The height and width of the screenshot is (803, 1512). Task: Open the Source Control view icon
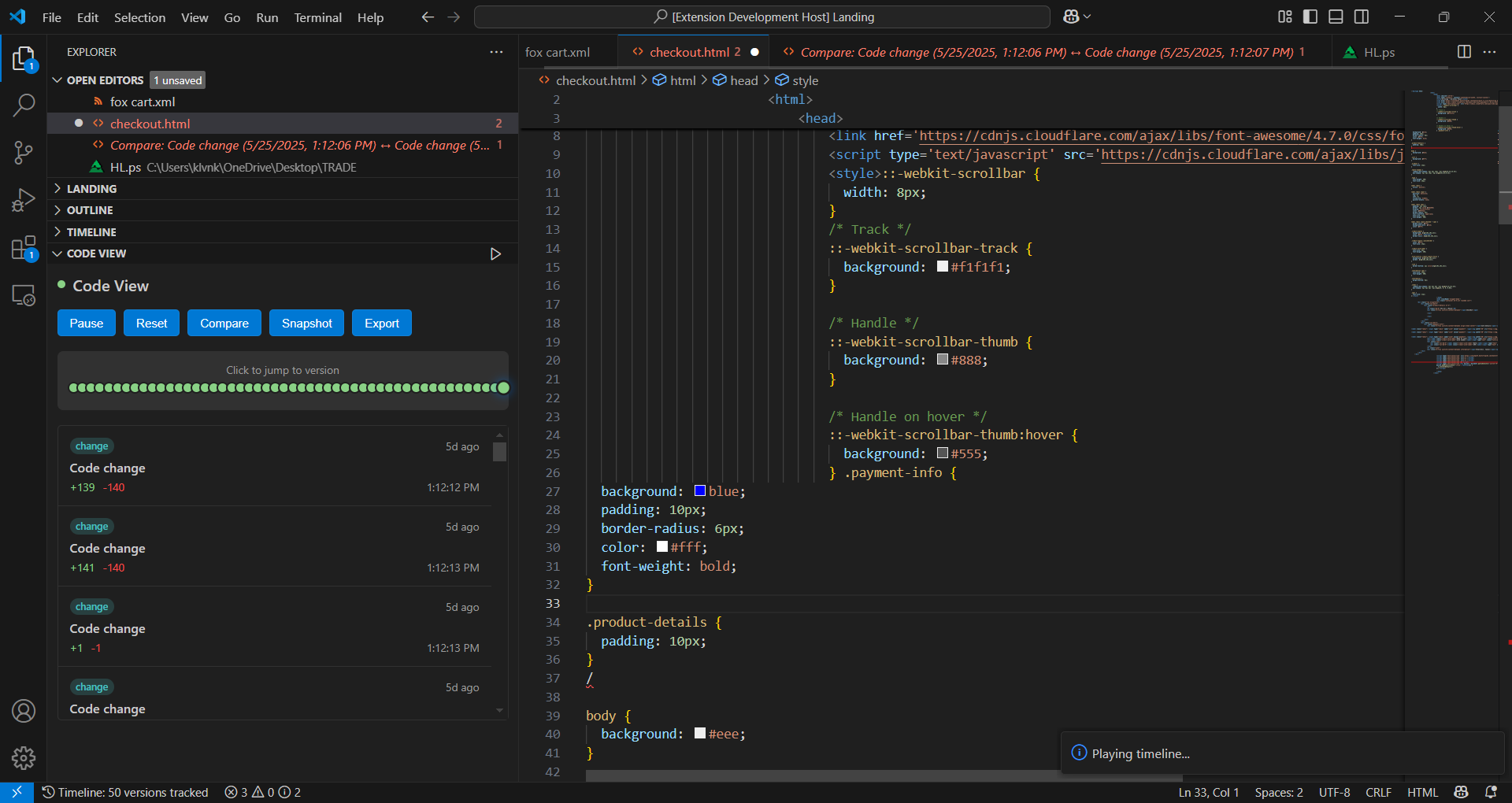coord(24,153)
